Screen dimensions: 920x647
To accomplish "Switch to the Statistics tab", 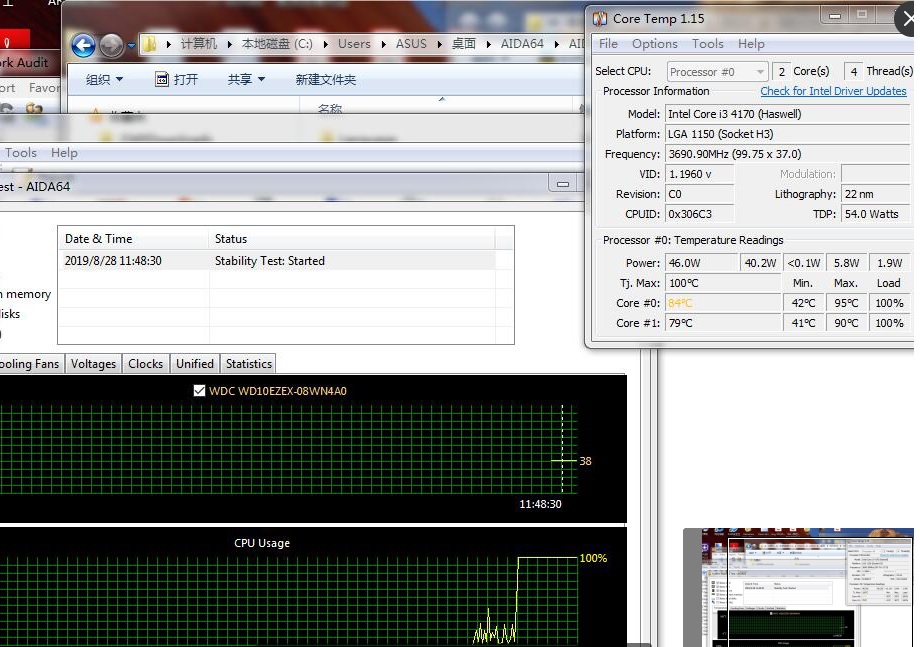I will [249, 364].
